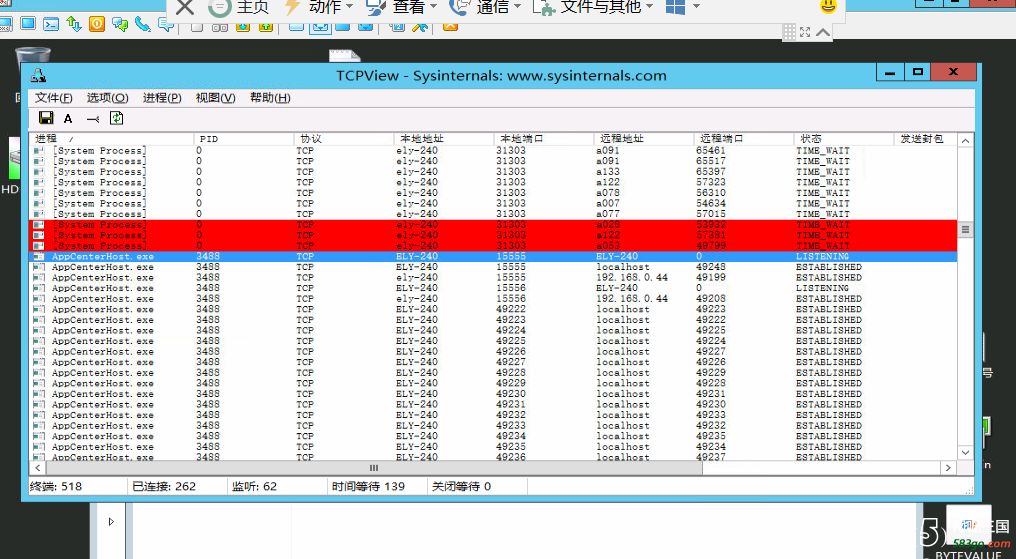Select red row with remote port 49799
Viewport: 1016px width, 559px height.
pos(493,246)
